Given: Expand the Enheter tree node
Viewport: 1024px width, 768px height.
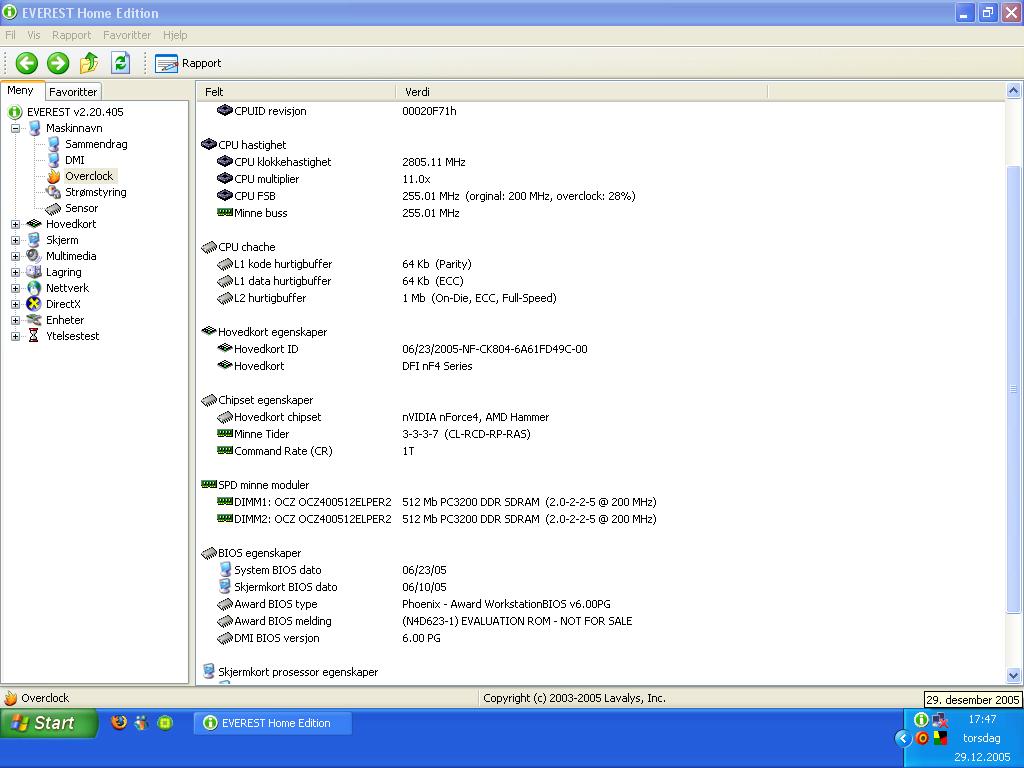Looking at the screenshot, I should 15,320.
